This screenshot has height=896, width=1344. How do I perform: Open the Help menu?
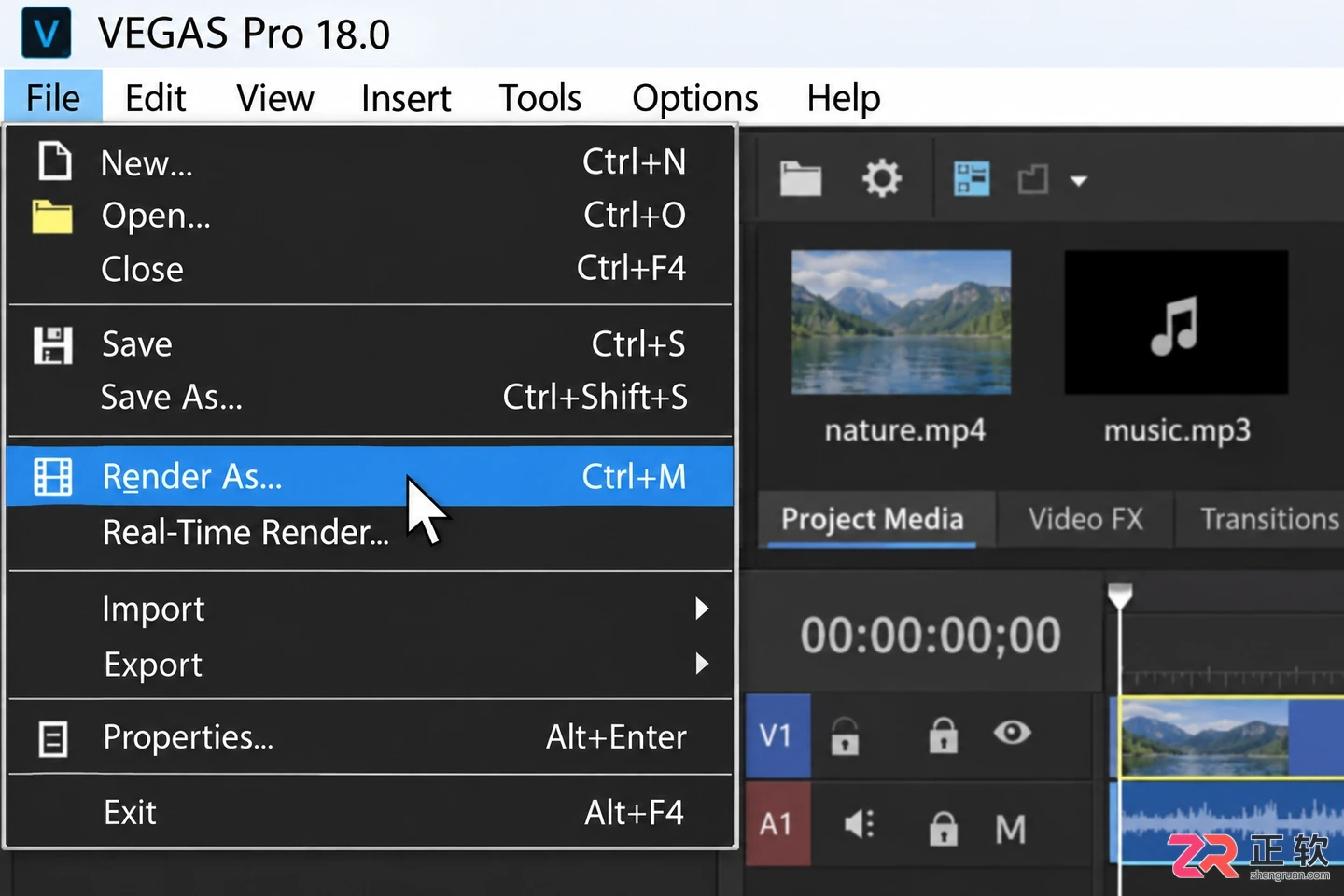[x=844, y=97]
